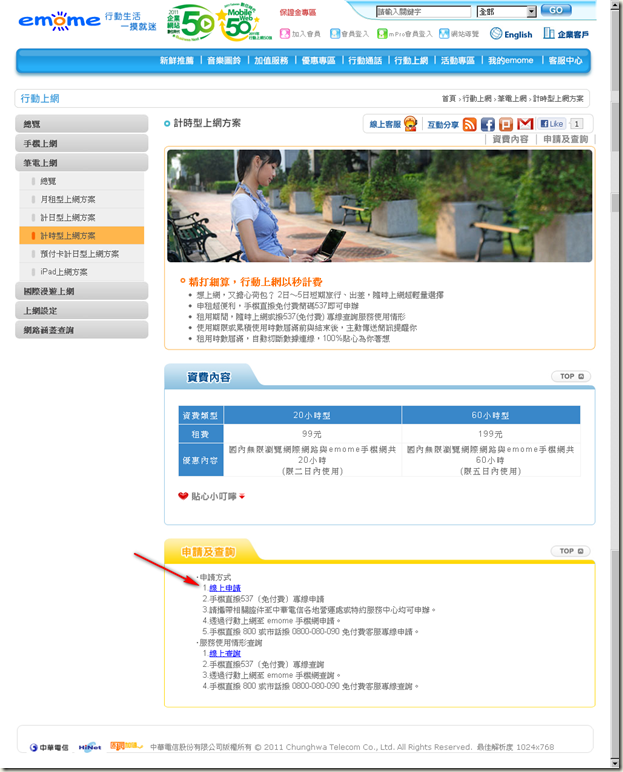Open the 保證金專區 link

click(298, 12)
